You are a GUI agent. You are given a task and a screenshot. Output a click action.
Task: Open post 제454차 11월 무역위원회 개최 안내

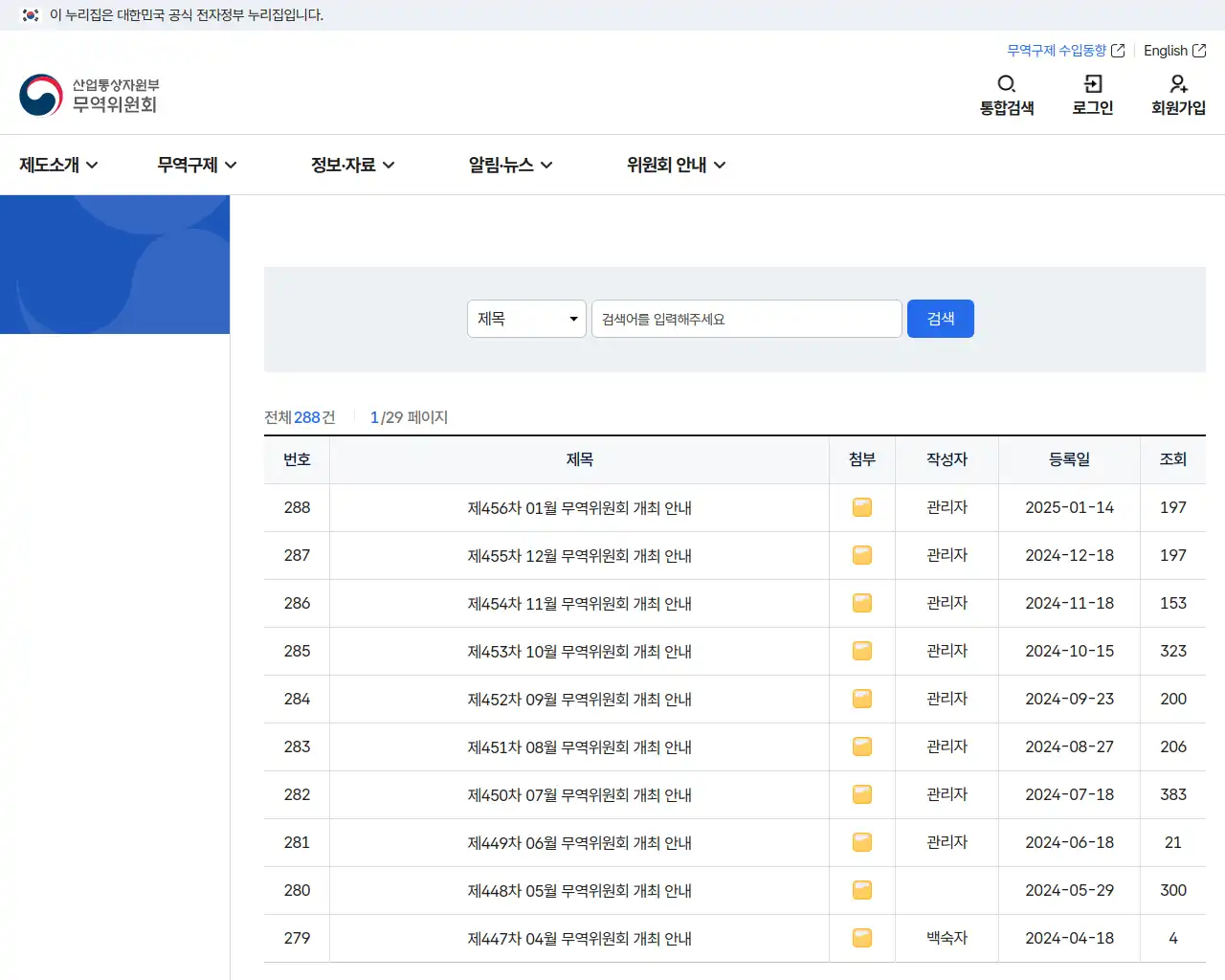click(580, 603)
